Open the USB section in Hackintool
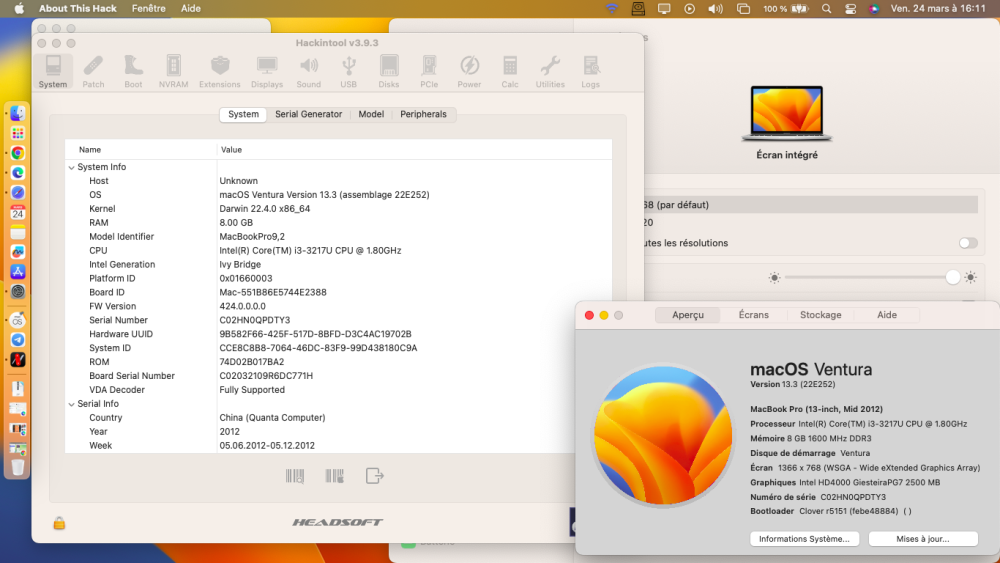The height and width of the screenshot is (563, 1000). 348,71
